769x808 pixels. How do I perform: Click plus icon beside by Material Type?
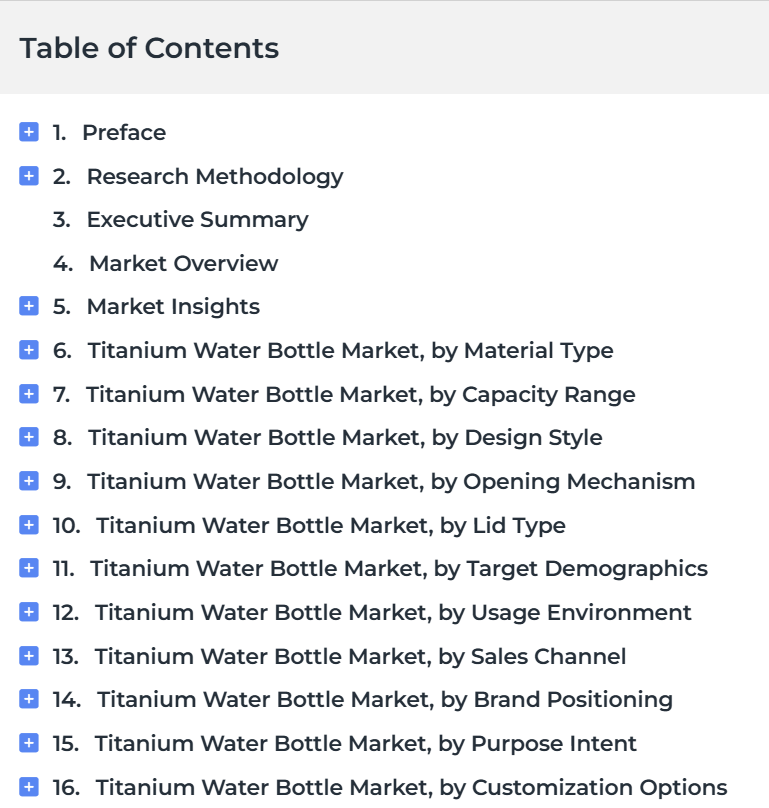(x=29, y=350)
